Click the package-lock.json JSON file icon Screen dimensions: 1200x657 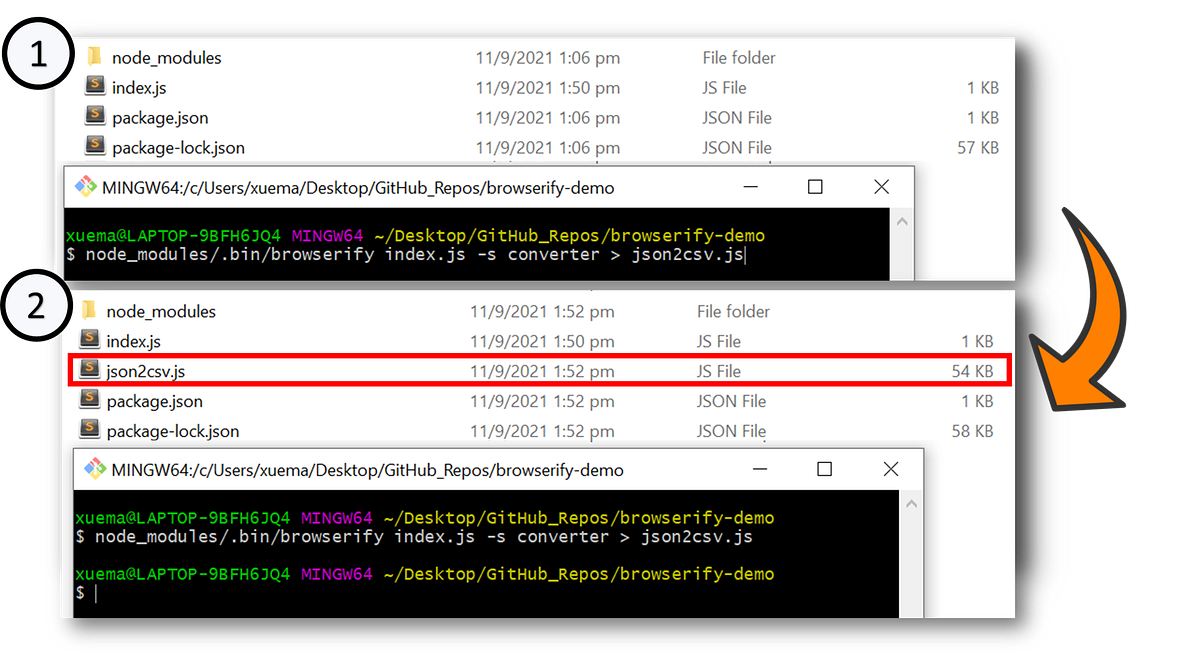tap(93, 147)
